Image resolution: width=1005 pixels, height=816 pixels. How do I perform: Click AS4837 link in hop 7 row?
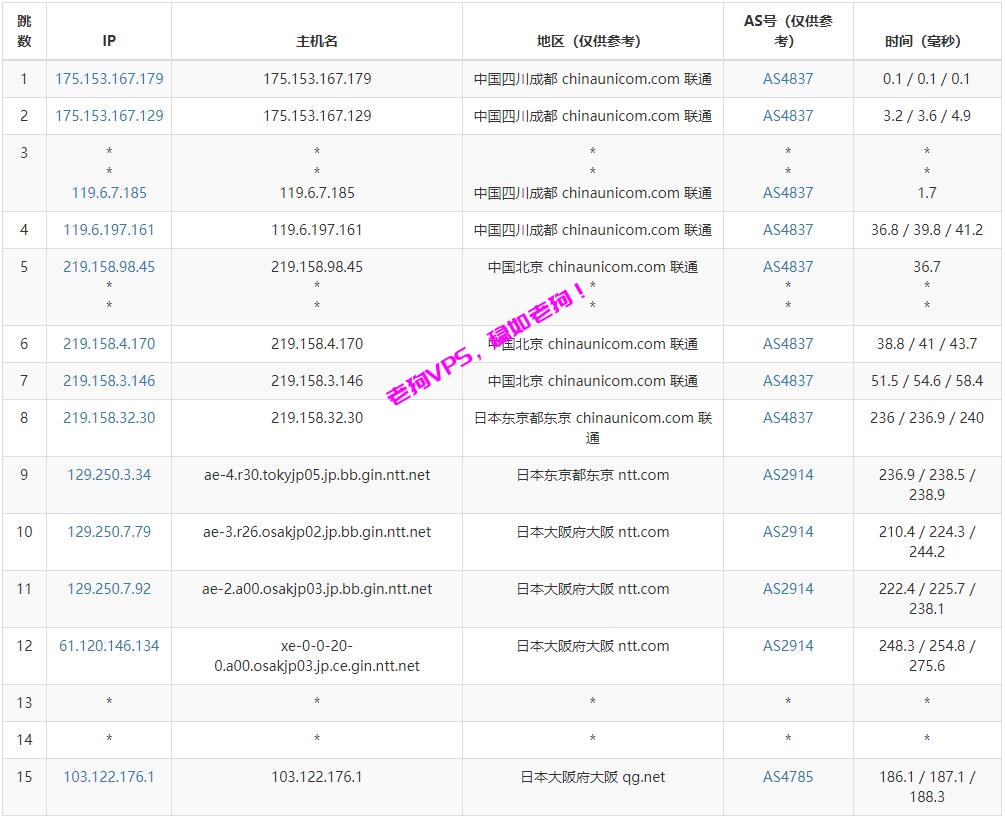[788, 381]
